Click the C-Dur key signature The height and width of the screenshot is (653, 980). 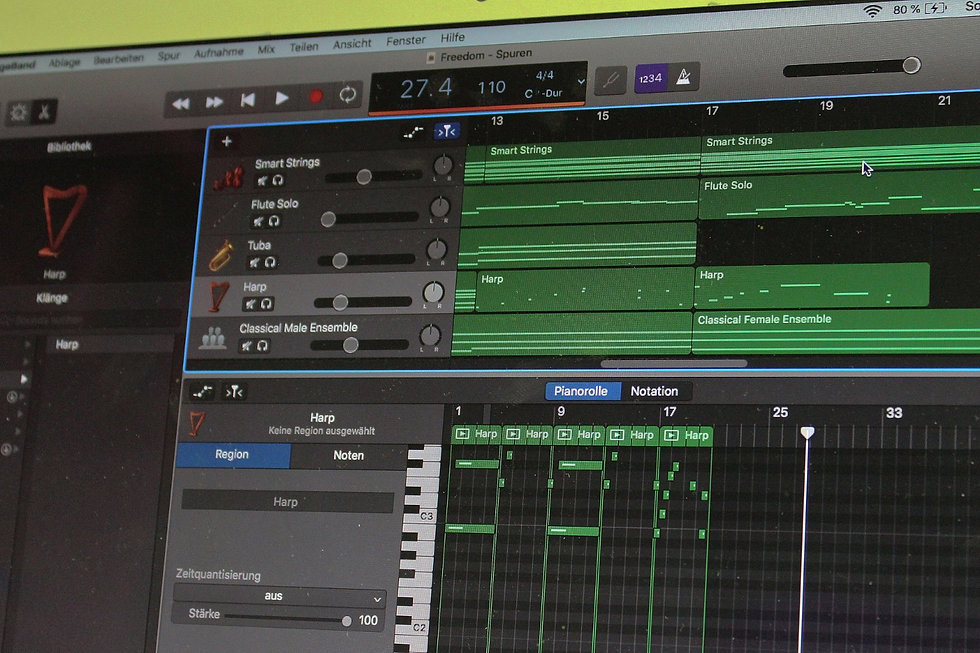543,93
